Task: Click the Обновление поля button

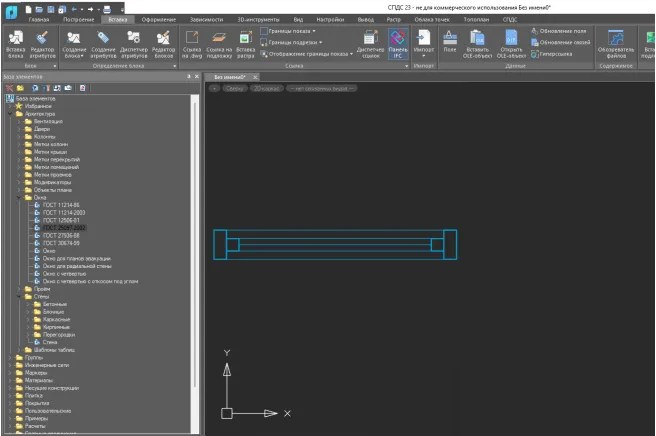Action: tap(560, 31)
